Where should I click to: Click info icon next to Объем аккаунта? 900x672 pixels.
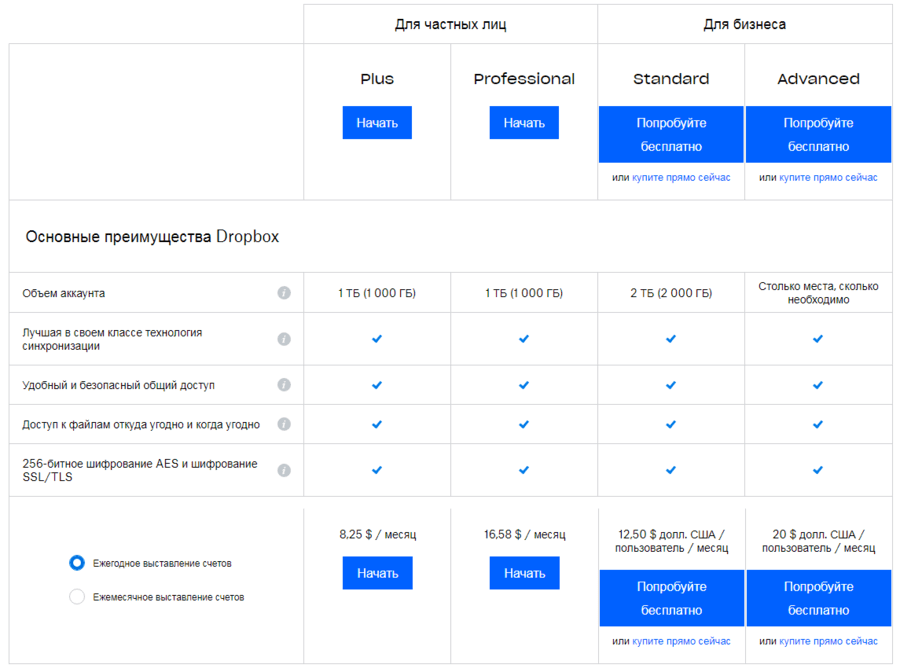click(x=284, y=293)
